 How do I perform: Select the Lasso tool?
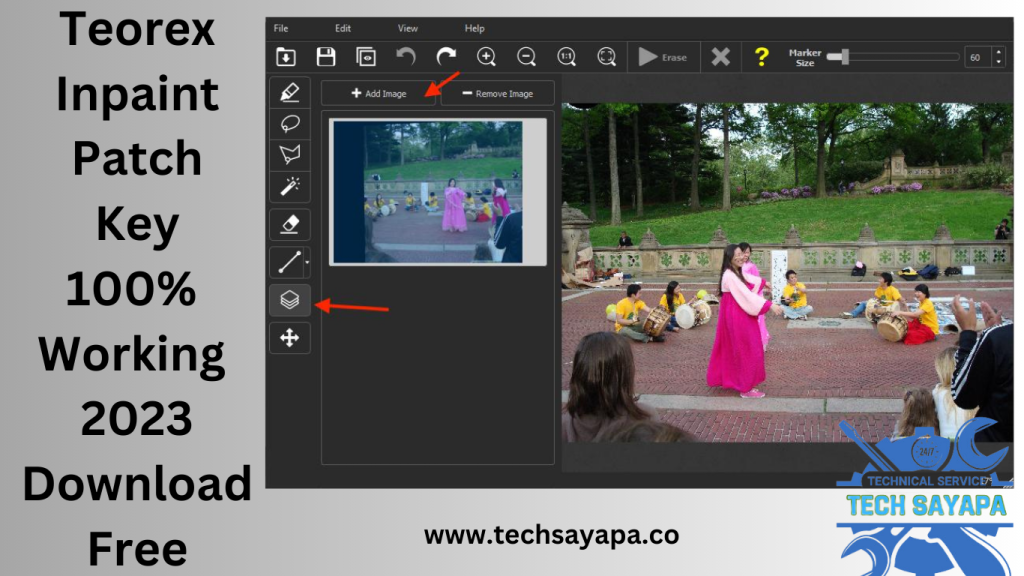tap(290, 123)
